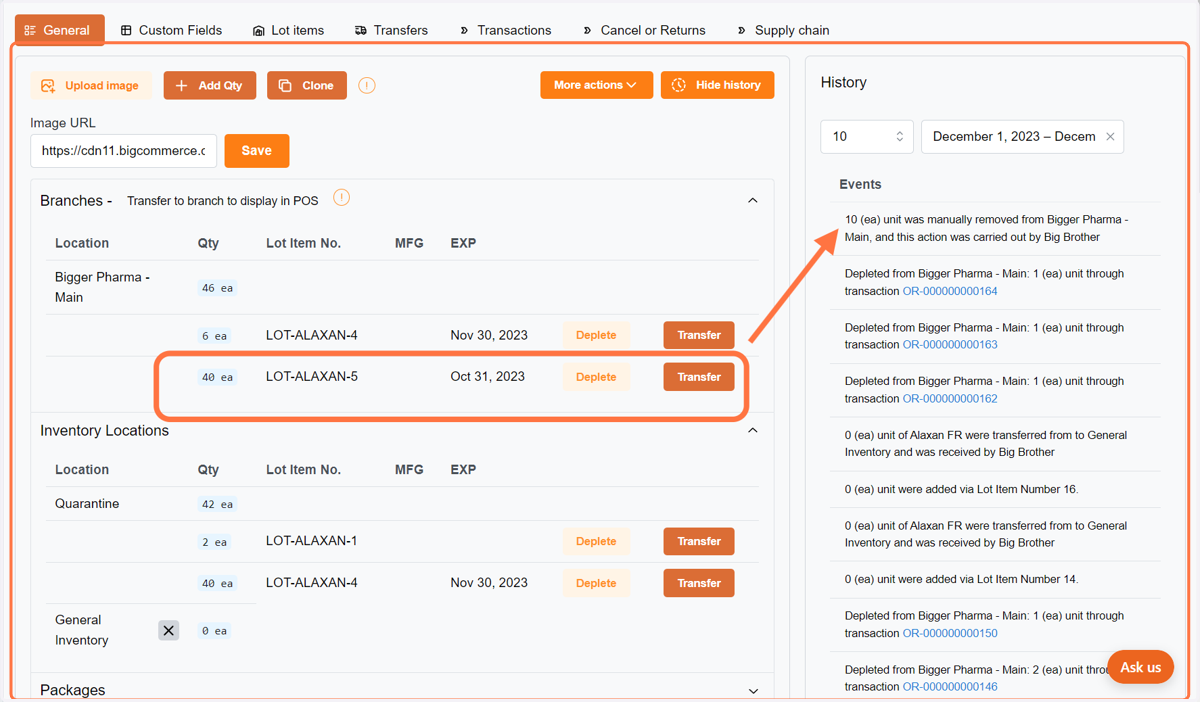The width and height of the screenshot is (1200, 702).
Task: Deplete the 40 ea Quarantine LOT-ALAXAN-4
Action: tap(596, 583)
